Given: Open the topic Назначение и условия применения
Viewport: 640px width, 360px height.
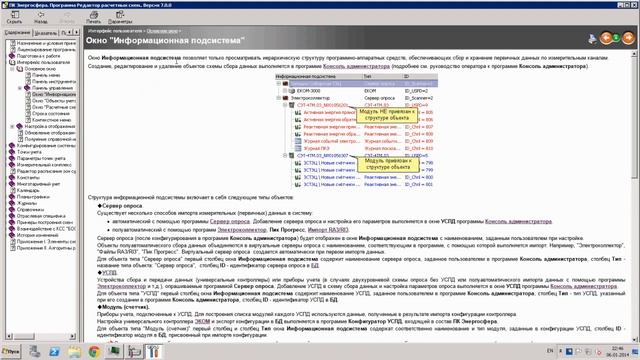Looking at the screenshot, I should (x=46, y=43).
